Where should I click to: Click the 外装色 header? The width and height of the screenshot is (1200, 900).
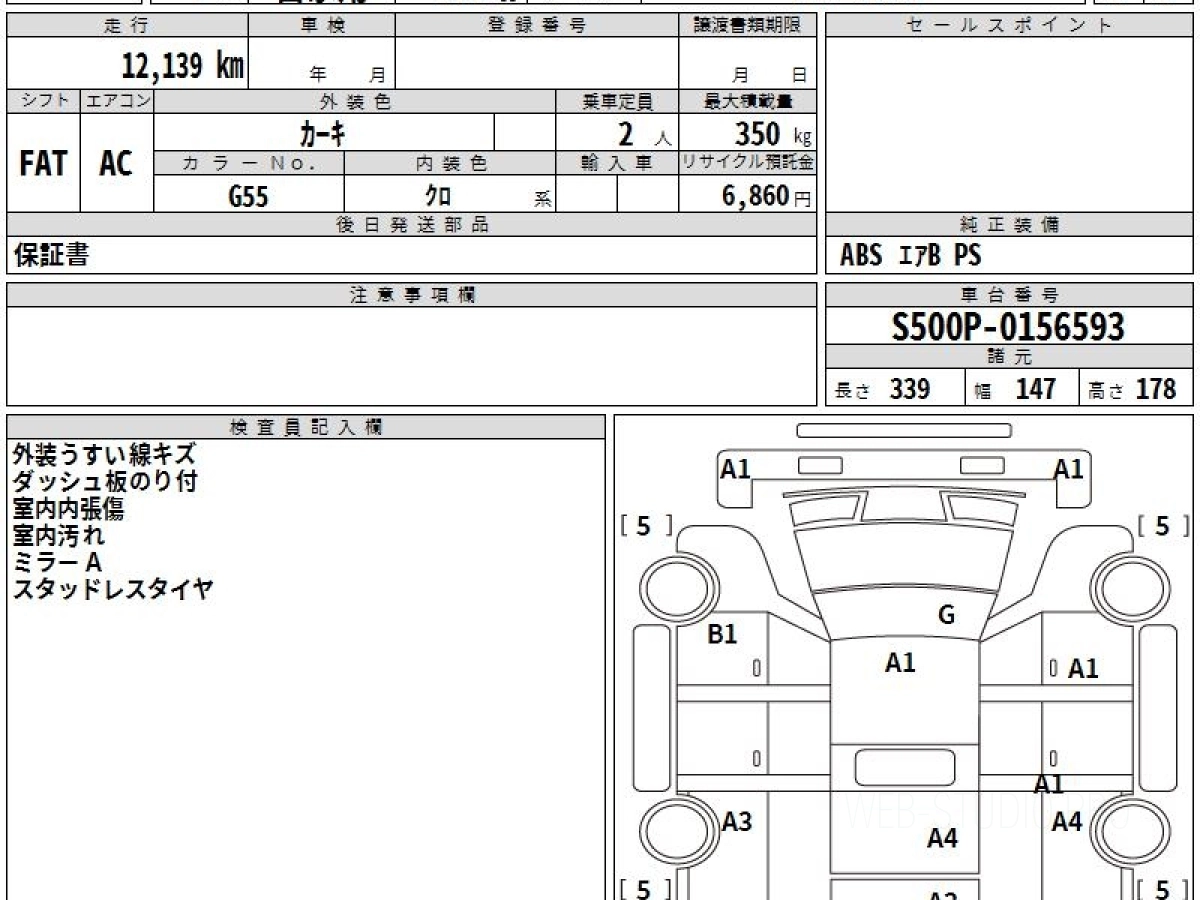(x=355, y=101)
